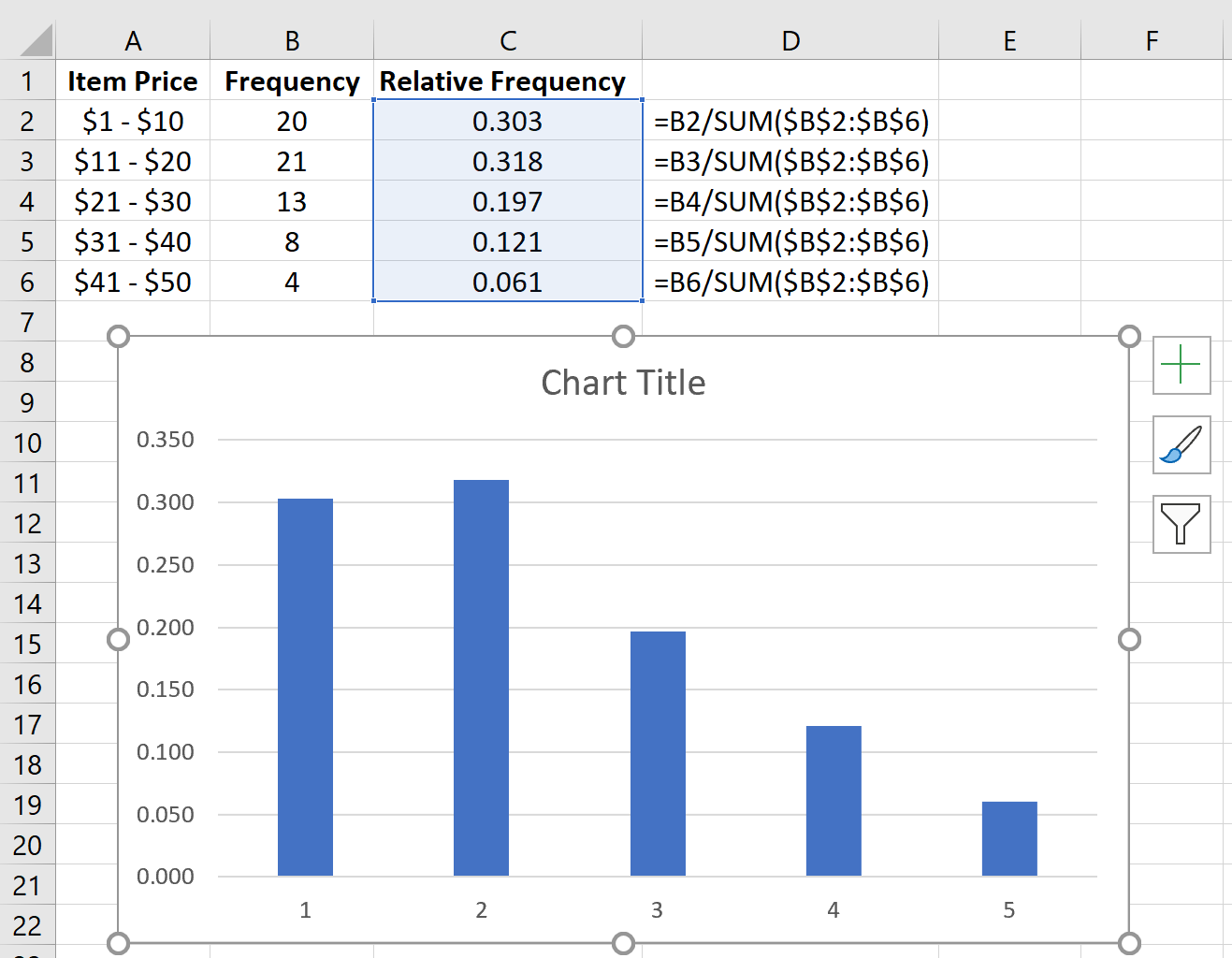1232x958 pixels.
Task: Click the formula text =B2/SUM($B$2:$B$6)
Action: [791, 122]
